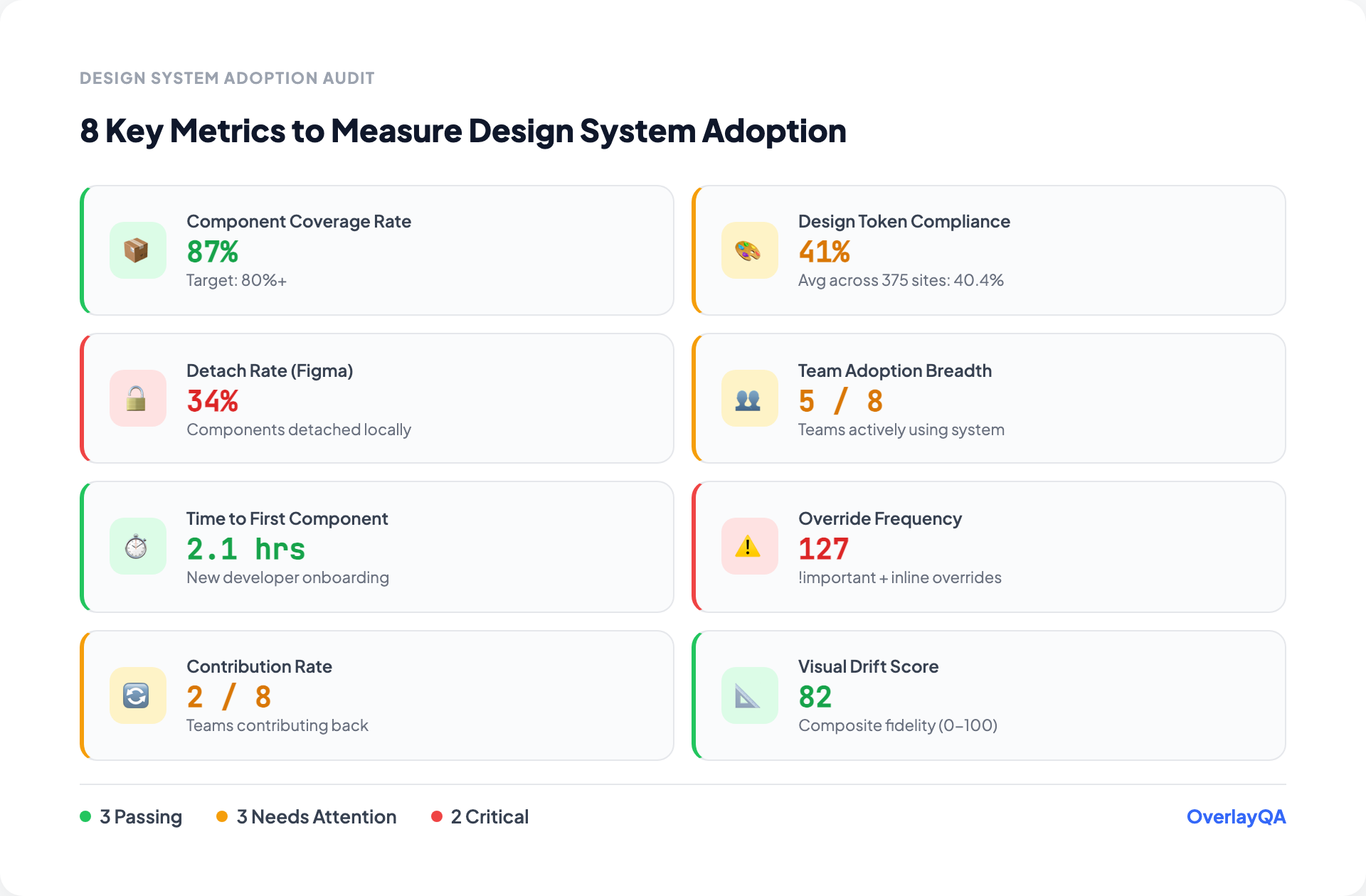The width and height of the screenshot is (1366, 896).
Task: Click 'Composite fidelity (0–100)' caption
Action: [898, 725]
